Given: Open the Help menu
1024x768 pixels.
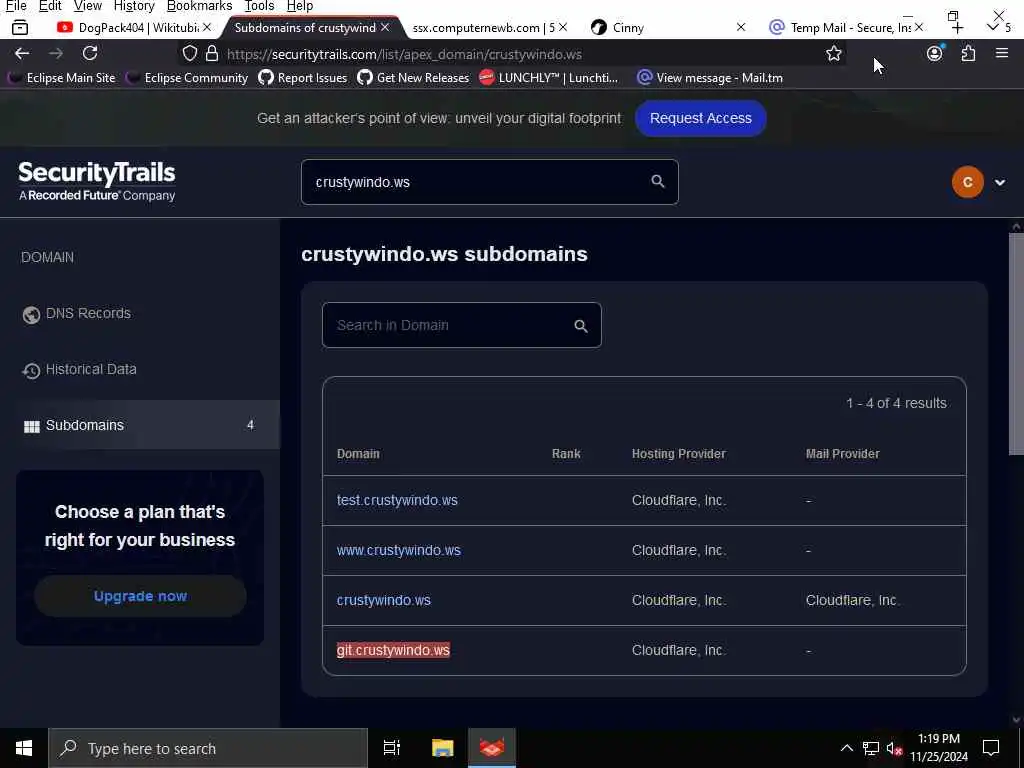Looking at the screenshot, I should 300,6.
